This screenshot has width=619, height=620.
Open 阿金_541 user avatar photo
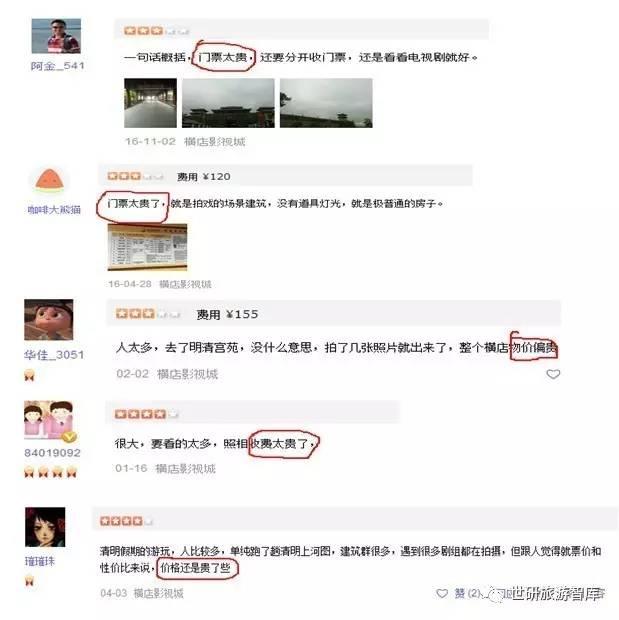point(56,36)
